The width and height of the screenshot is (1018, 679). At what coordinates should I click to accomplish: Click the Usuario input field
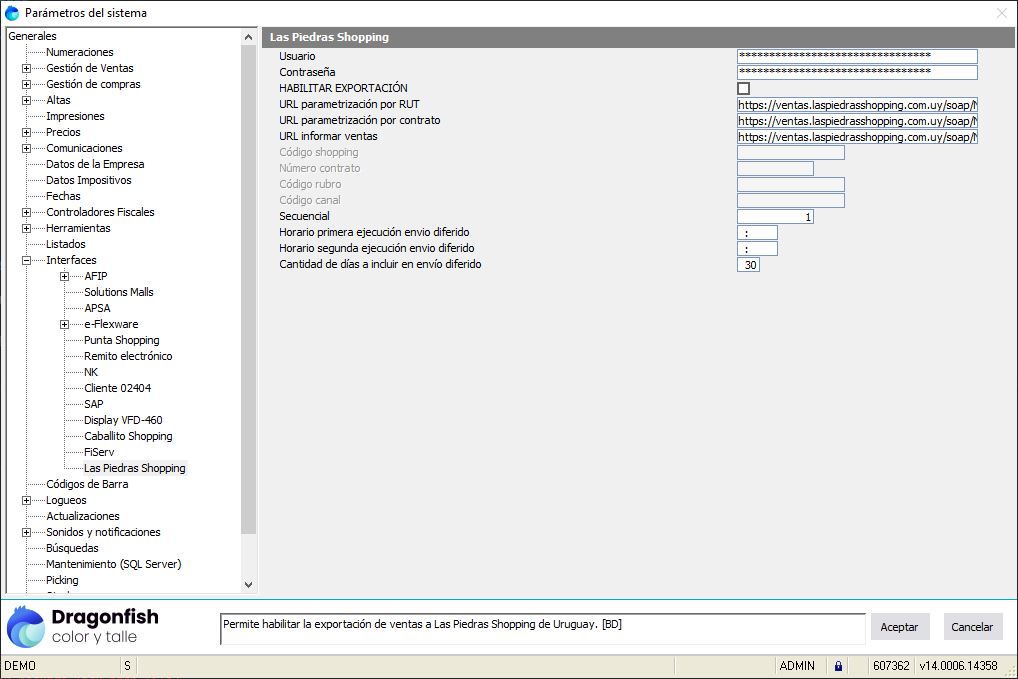tap(857, 56)
